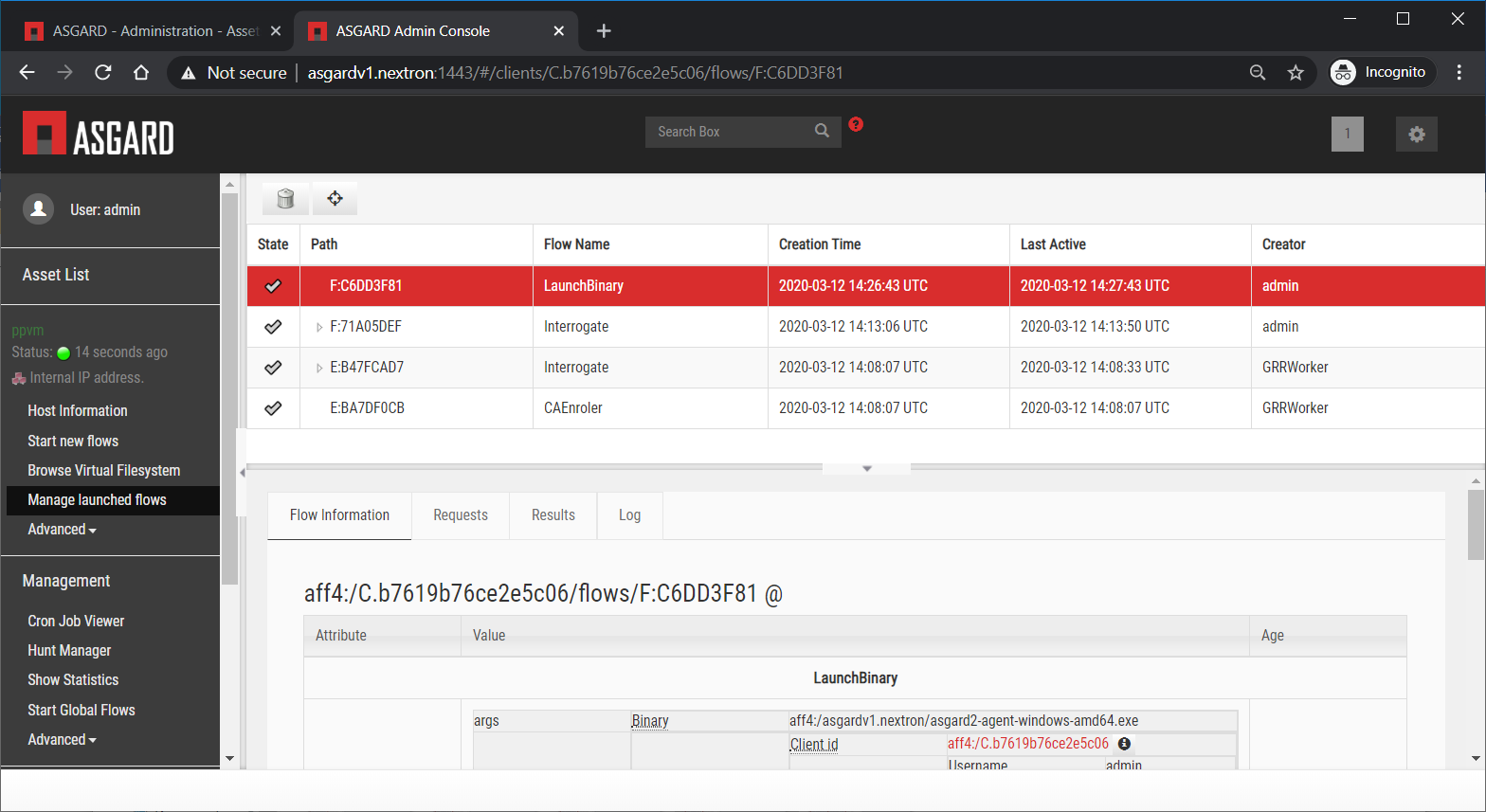1486x812 pixels.
Task: Click the trash can delete flow icon
Action: tap(285, 198)
